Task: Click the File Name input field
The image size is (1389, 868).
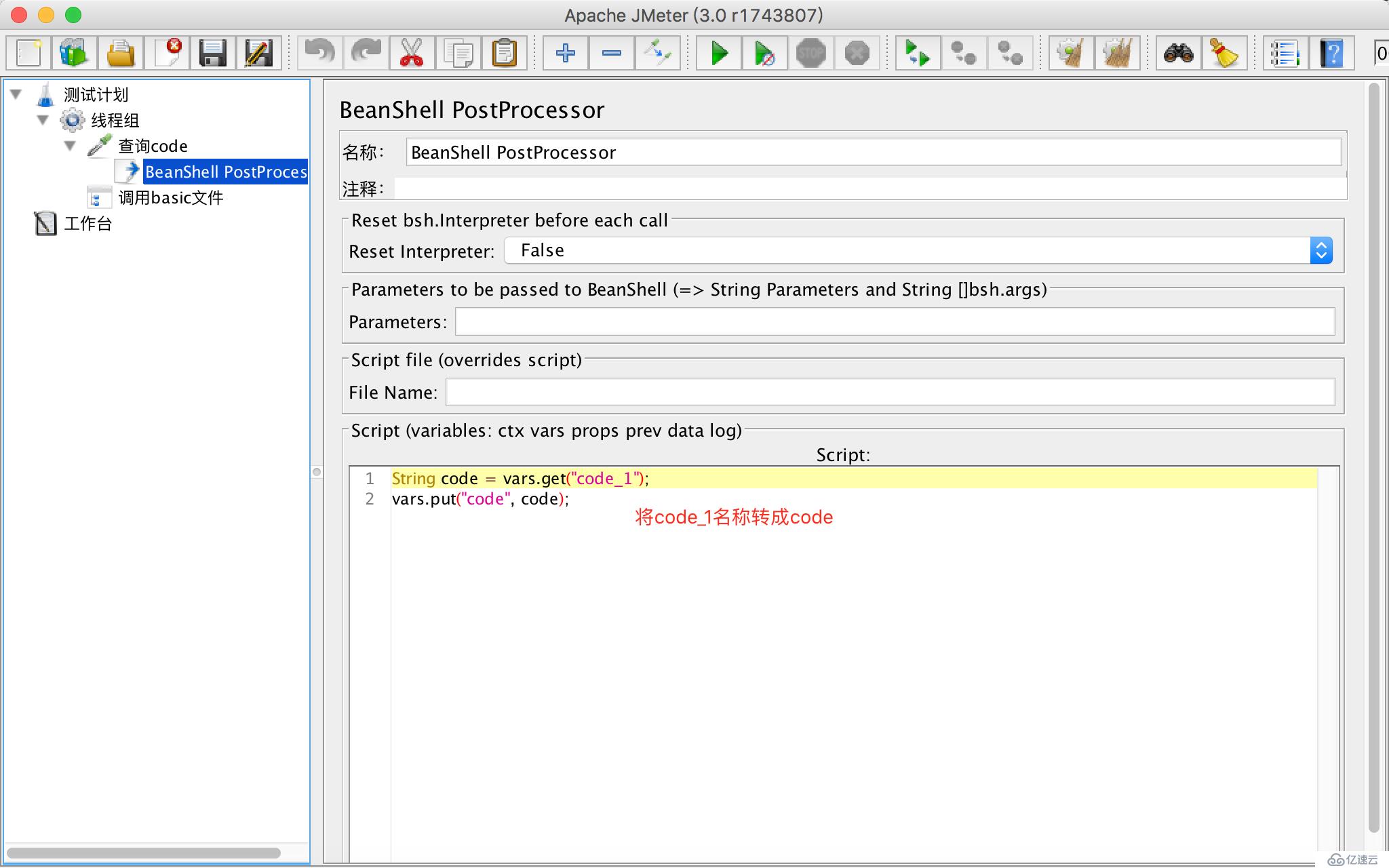Action: pyautogui.click(x=890, y=392)
